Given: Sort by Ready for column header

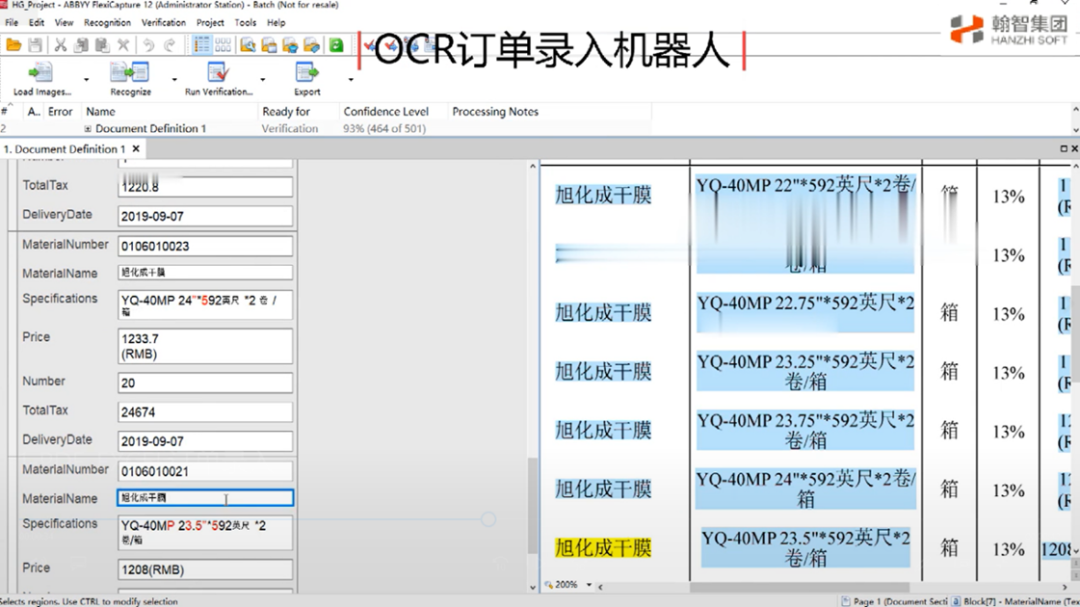Looking at the screenshot, I should tap(286, 112).
